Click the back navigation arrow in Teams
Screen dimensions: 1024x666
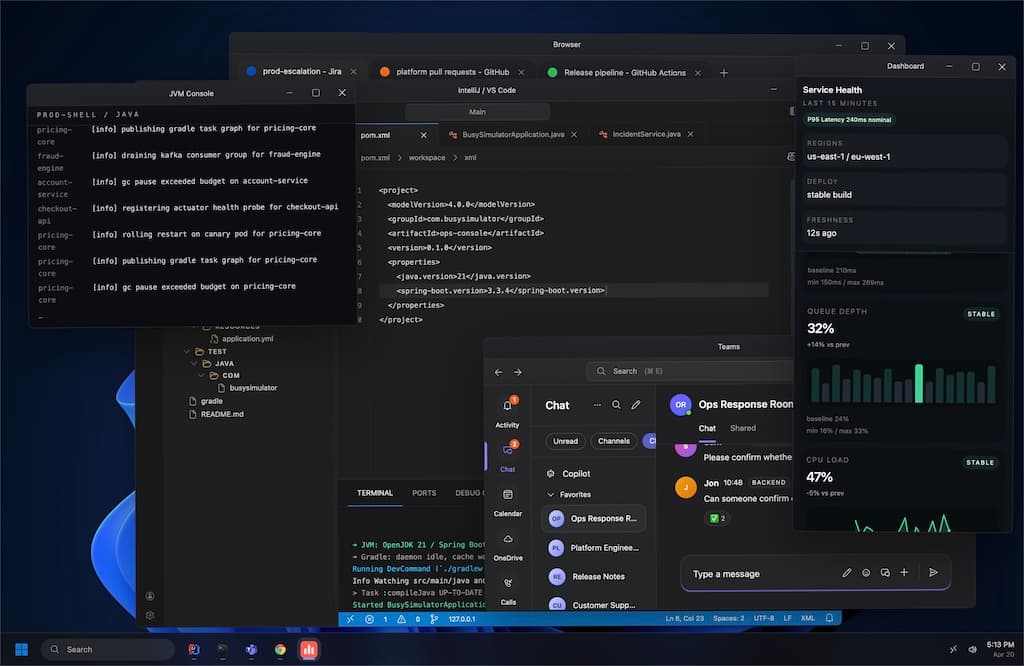(497, 371)
